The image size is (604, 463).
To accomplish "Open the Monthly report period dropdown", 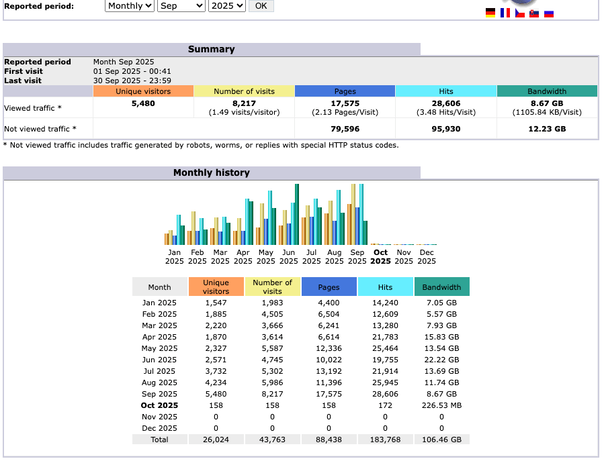I will (x=129, y=6).
